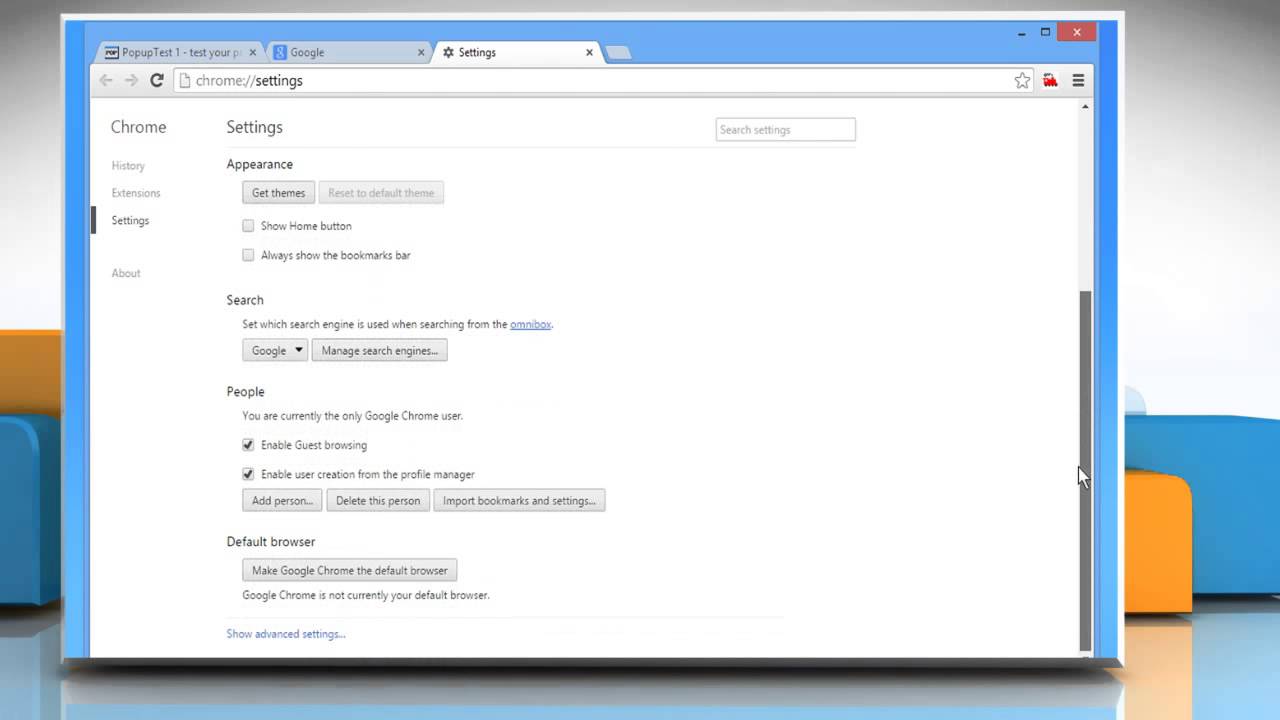Click the Google tab favicon

281,52
